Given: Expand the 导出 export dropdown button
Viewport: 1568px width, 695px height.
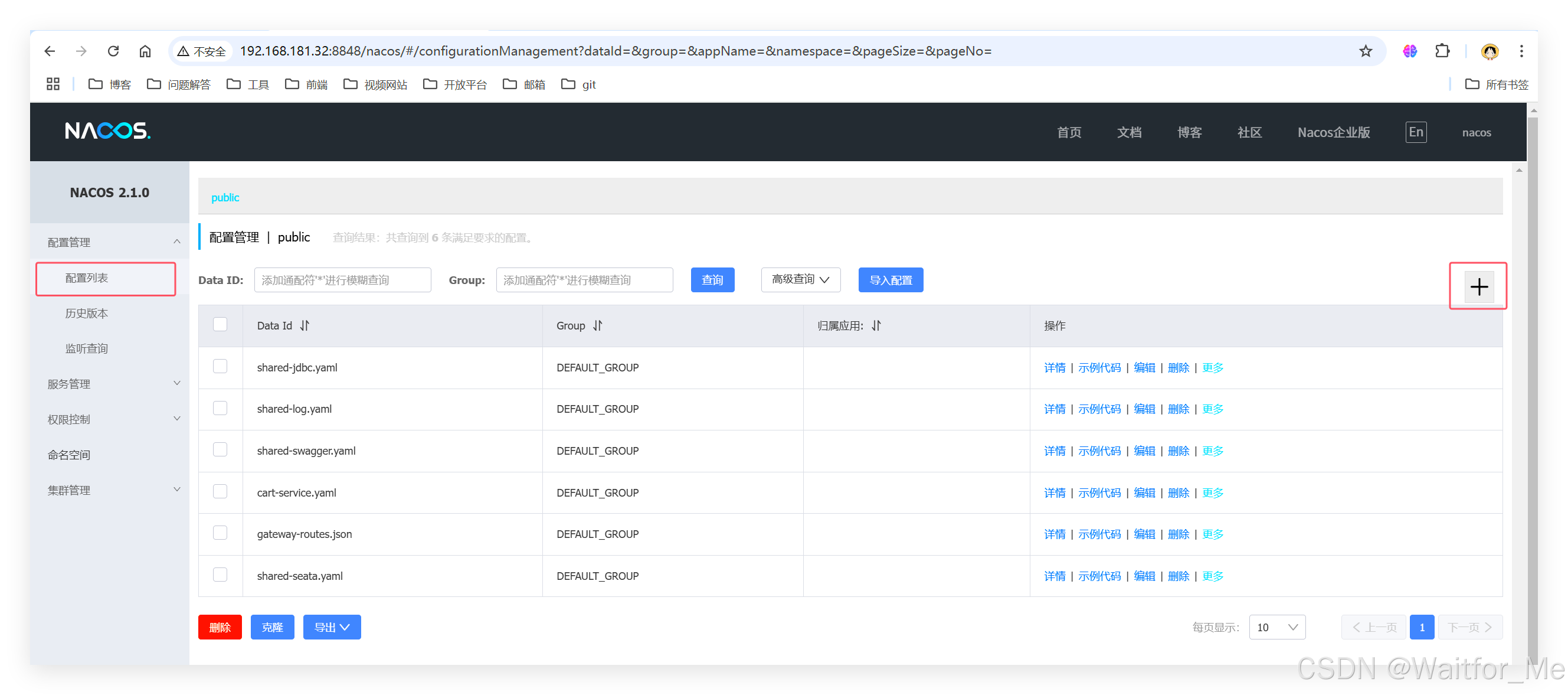Looking at the screenshot, I should [332, 627].
